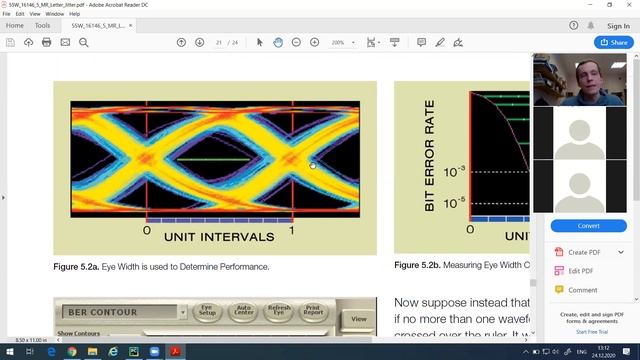Click the vertical document scrollbar thumb

(x=533, y=282)
